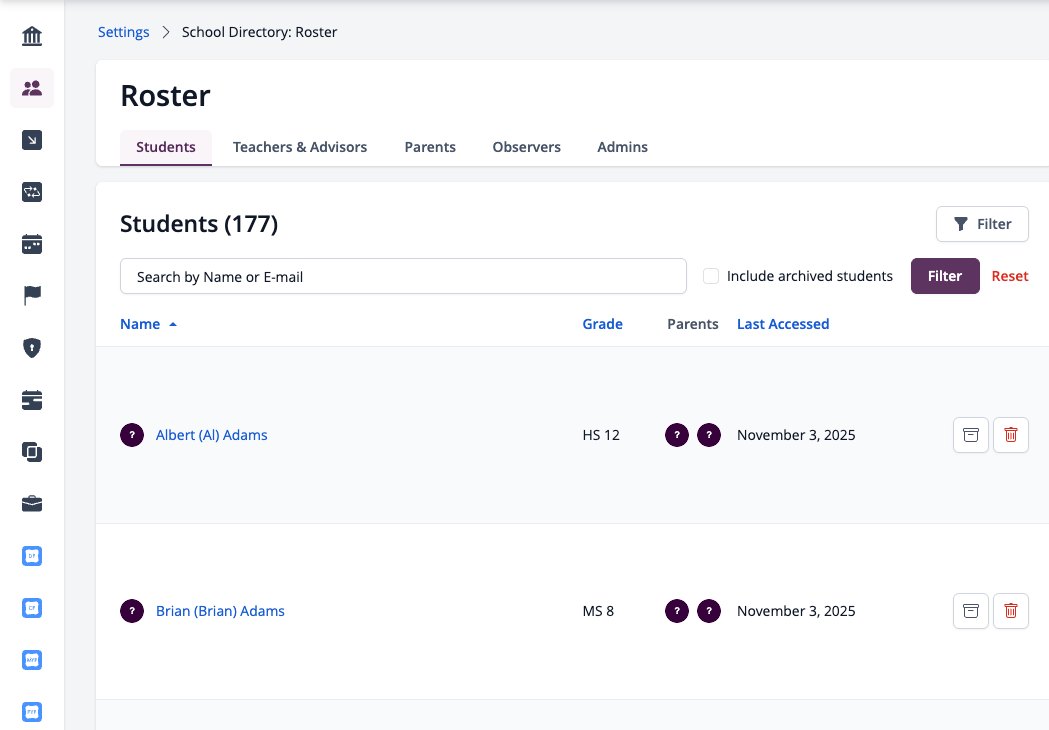Switch to the Parents tab
The width and height of the screenshot is (1049, 730).
[430, 147]
